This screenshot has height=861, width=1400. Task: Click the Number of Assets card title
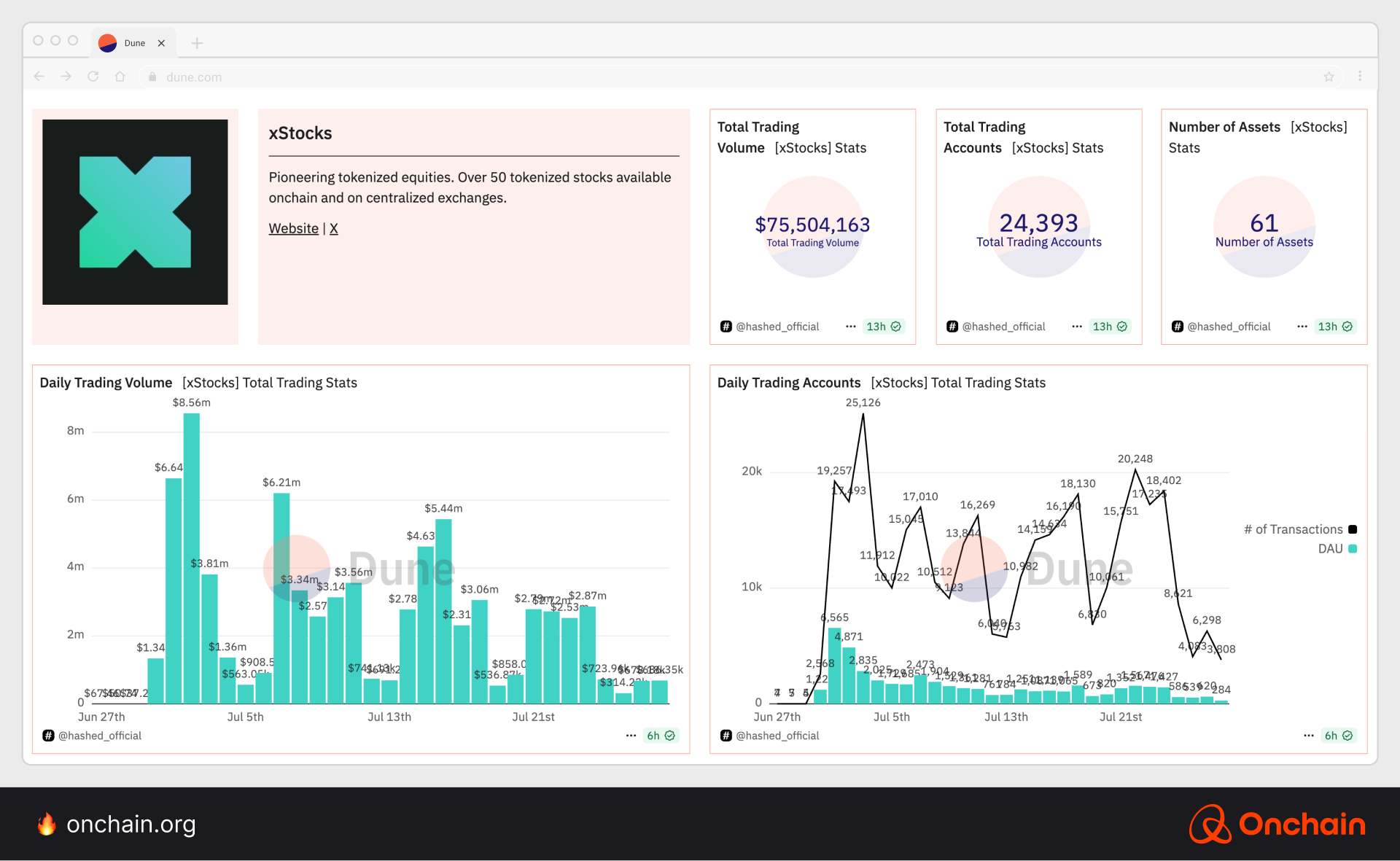pos(1224,127)
